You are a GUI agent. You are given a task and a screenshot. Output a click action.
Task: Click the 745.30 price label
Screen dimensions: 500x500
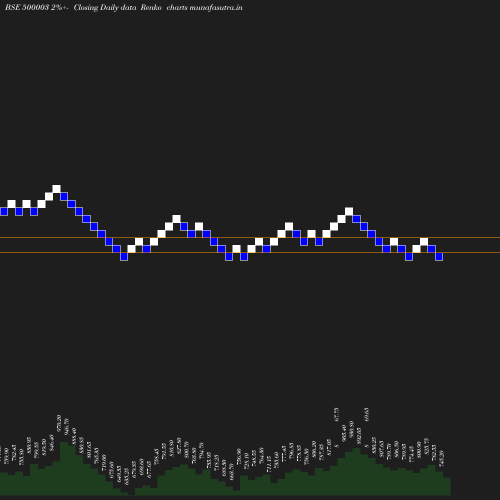point(441,458)
